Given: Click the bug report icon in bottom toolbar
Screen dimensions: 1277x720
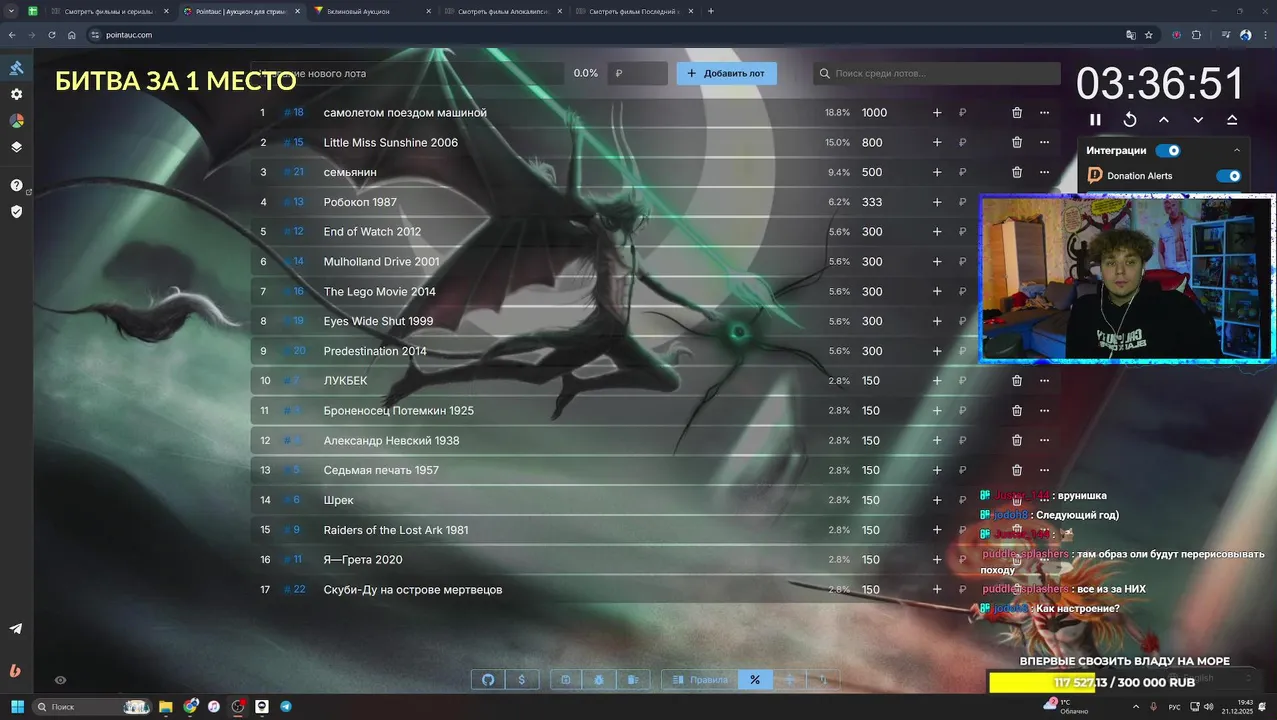Looking at the screenshot, I should pos(599,680).
